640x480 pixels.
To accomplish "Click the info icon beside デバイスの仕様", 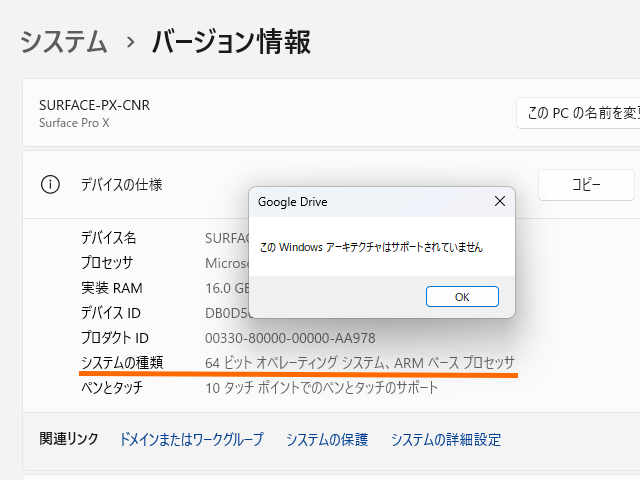I will click(x=50, y=184).
